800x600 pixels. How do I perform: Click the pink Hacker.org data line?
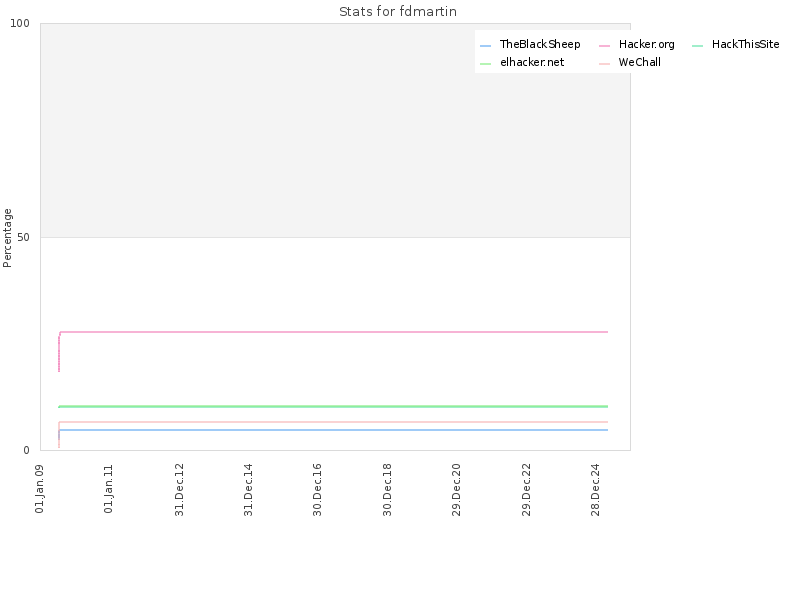click(x=334, y=332)
